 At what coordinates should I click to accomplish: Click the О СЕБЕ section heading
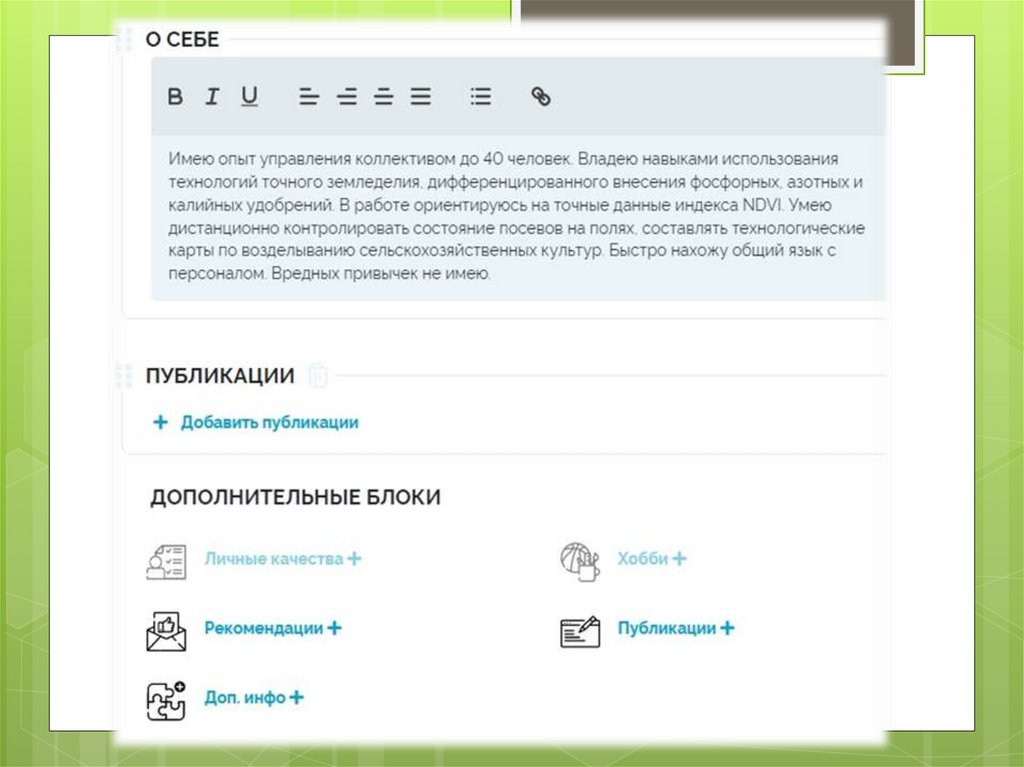[182, 39]
